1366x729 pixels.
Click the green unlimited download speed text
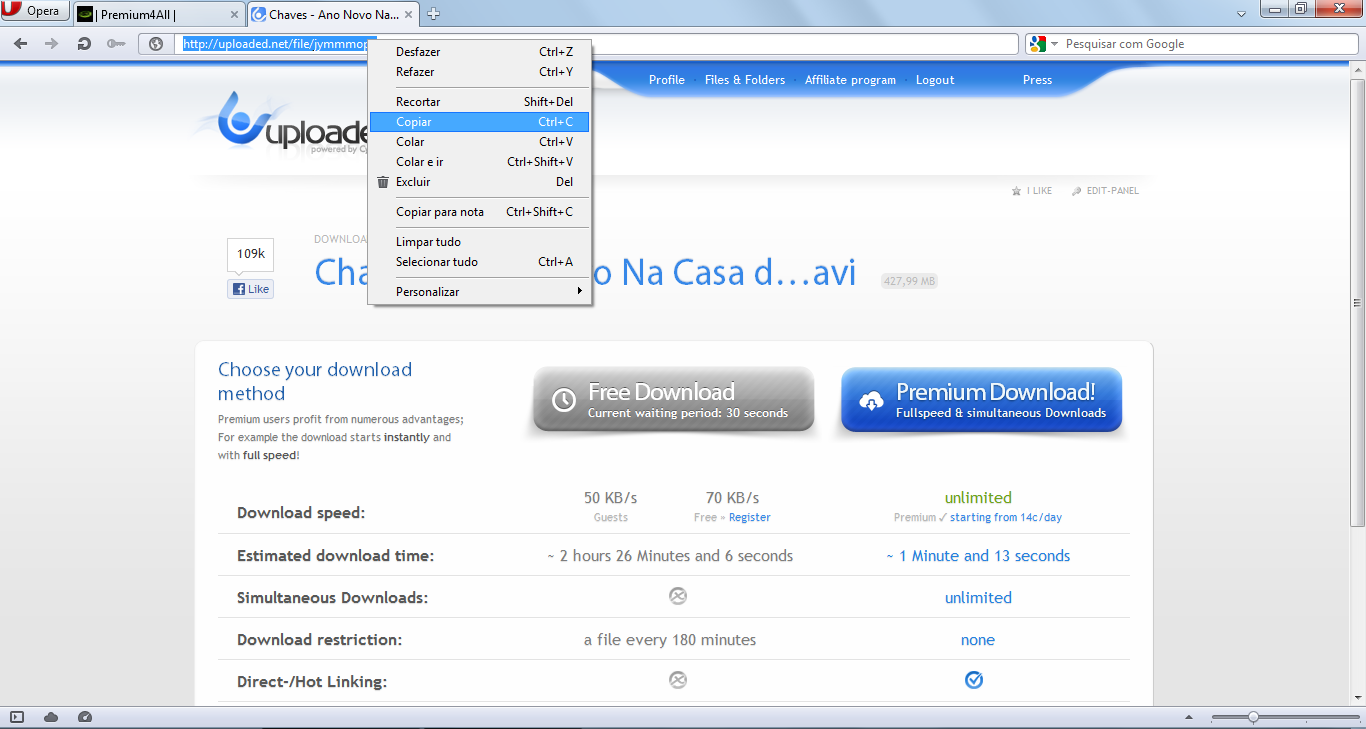point(978,498)
